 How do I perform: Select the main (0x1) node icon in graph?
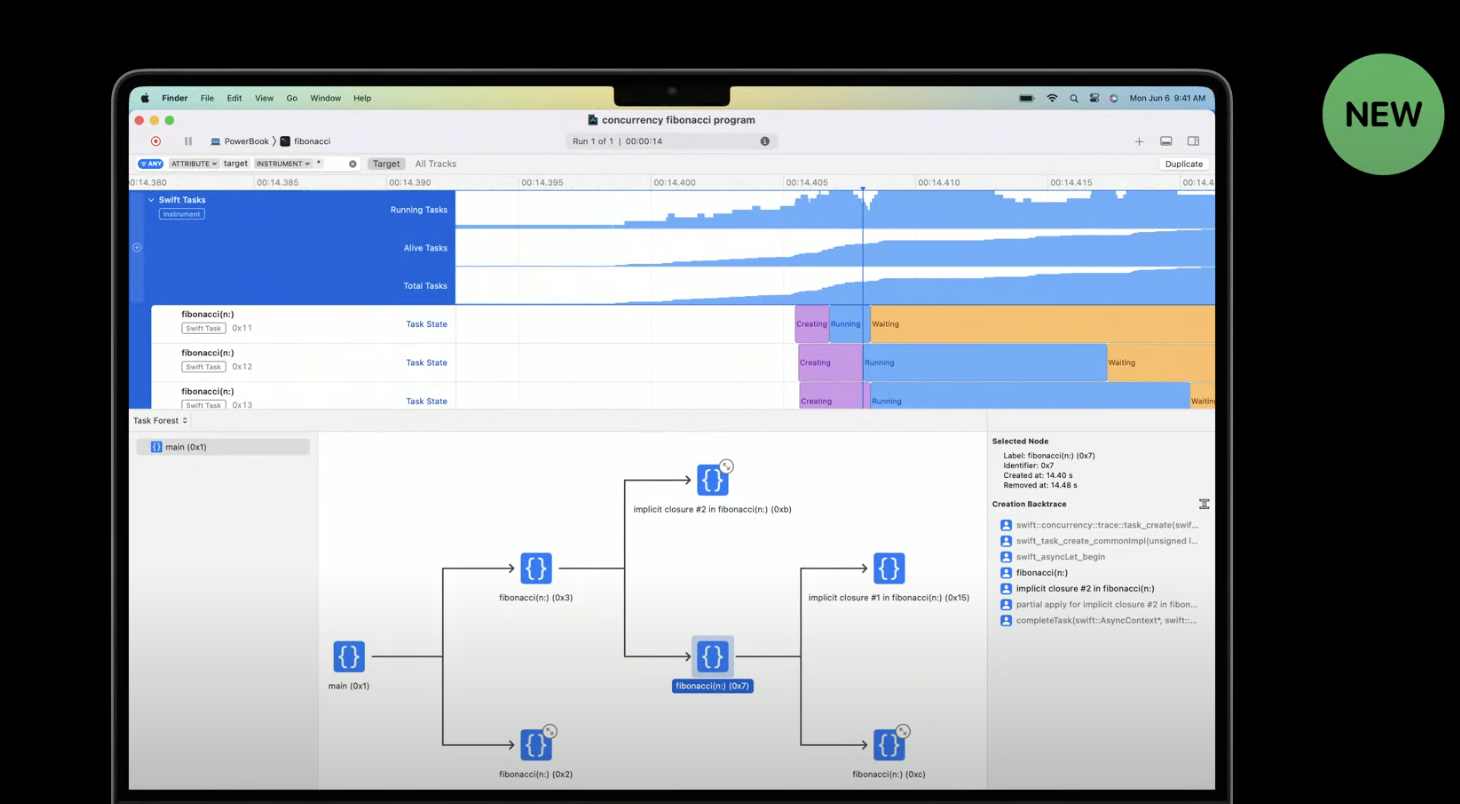349,656
